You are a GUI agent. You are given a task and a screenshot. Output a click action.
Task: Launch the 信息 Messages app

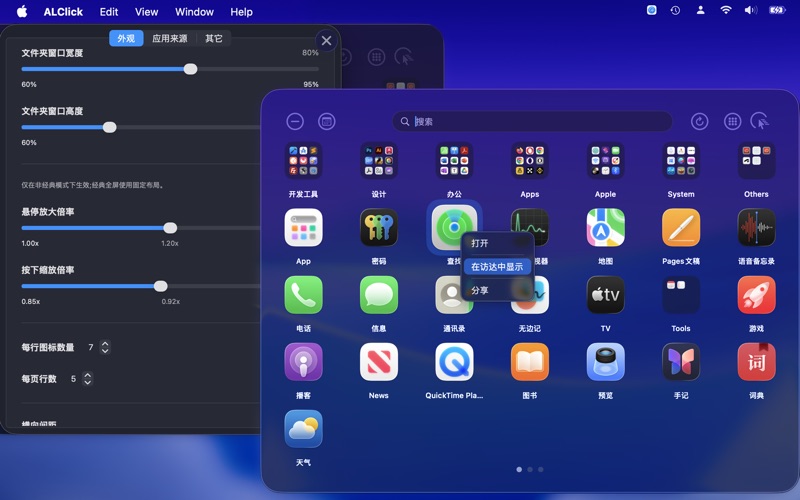tap(379, 295)
